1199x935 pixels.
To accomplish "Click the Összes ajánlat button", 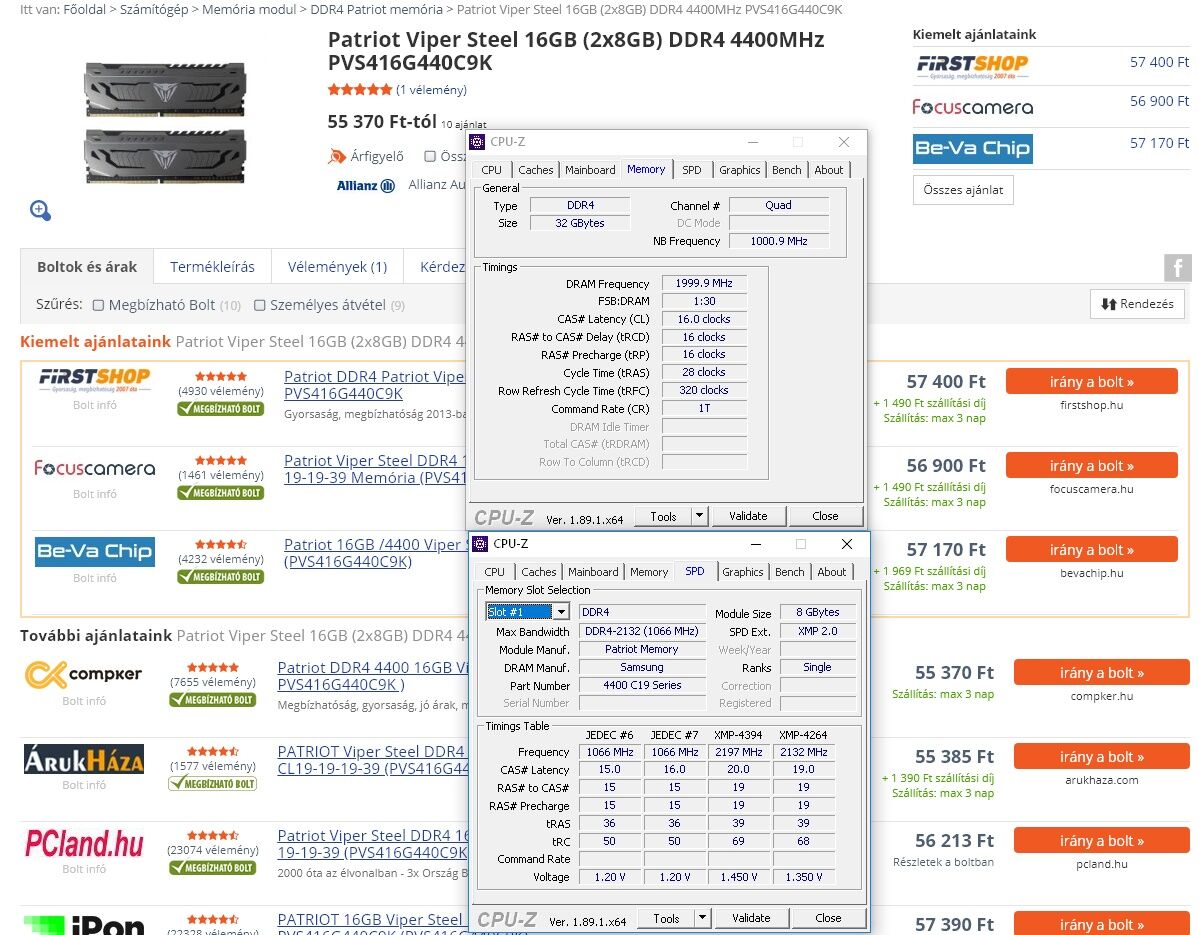I will [963, 190].
